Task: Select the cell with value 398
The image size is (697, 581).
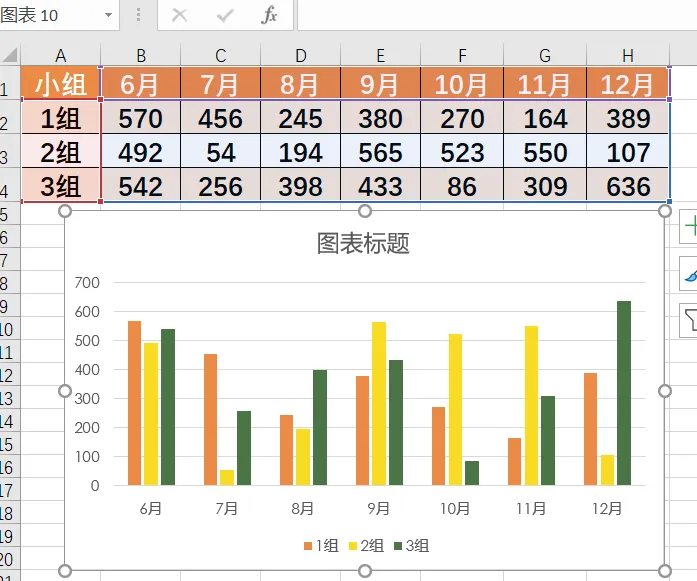Action: coord(300,185)
